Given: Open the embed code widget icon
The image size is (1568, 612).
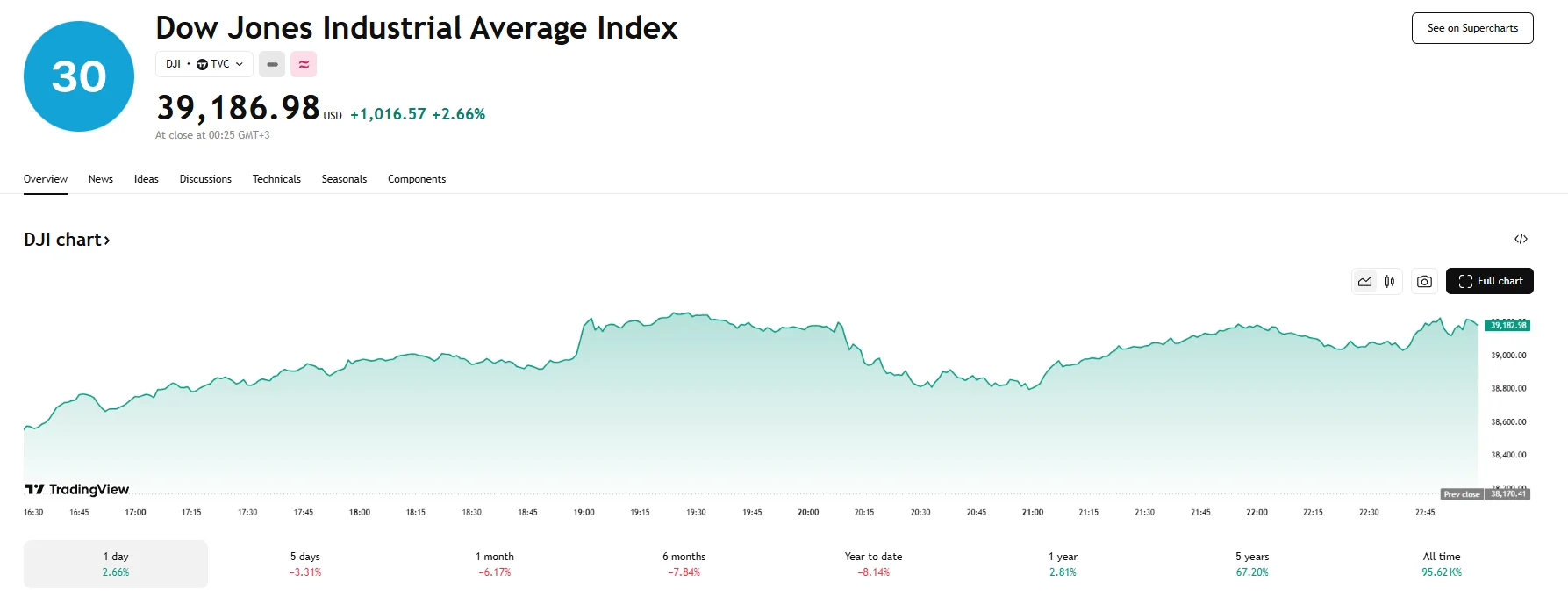Looking at the screenshot, I should (1521, 239).
